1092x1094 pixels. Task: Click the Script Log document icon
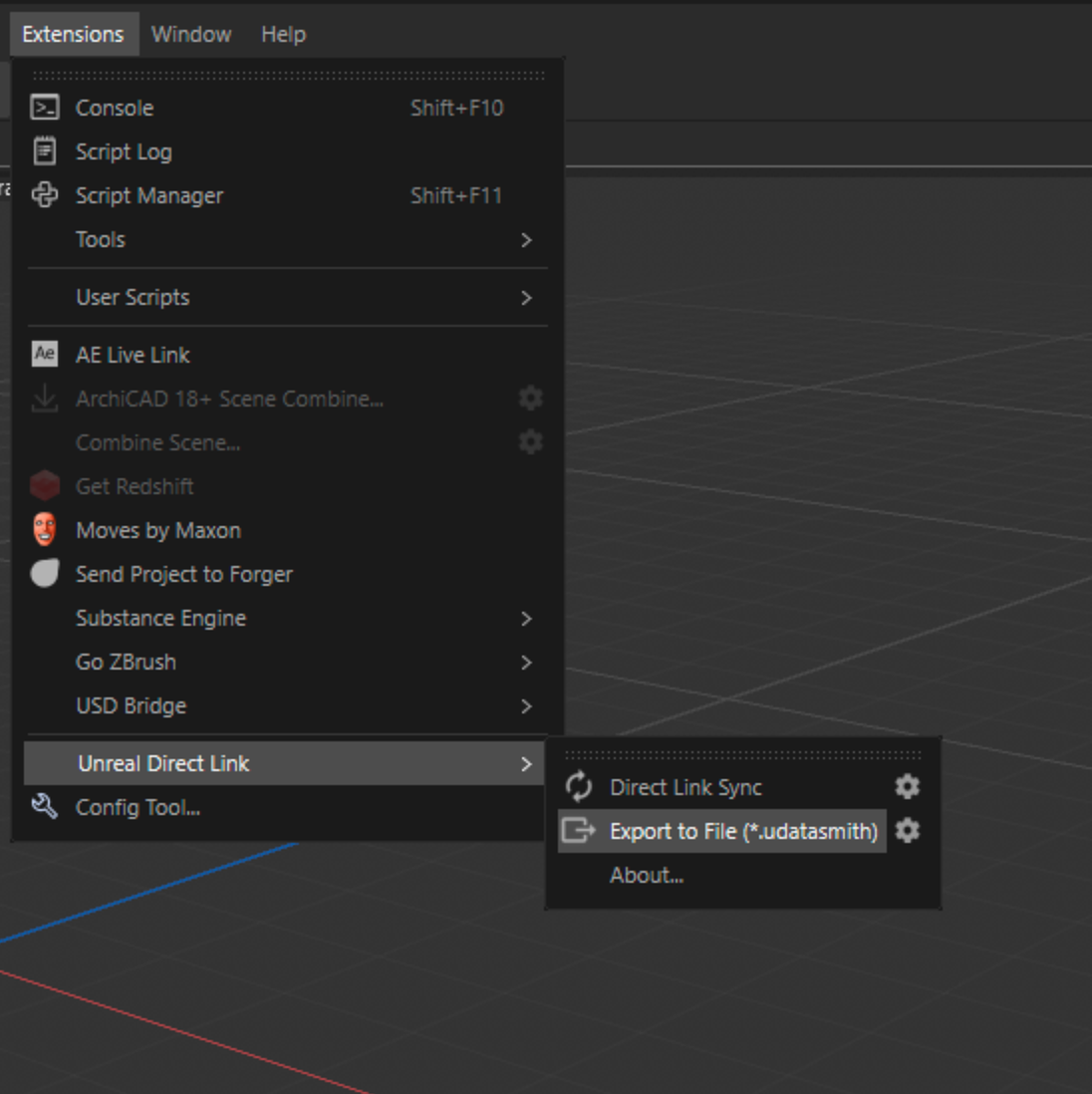click(x=45, y=151)
